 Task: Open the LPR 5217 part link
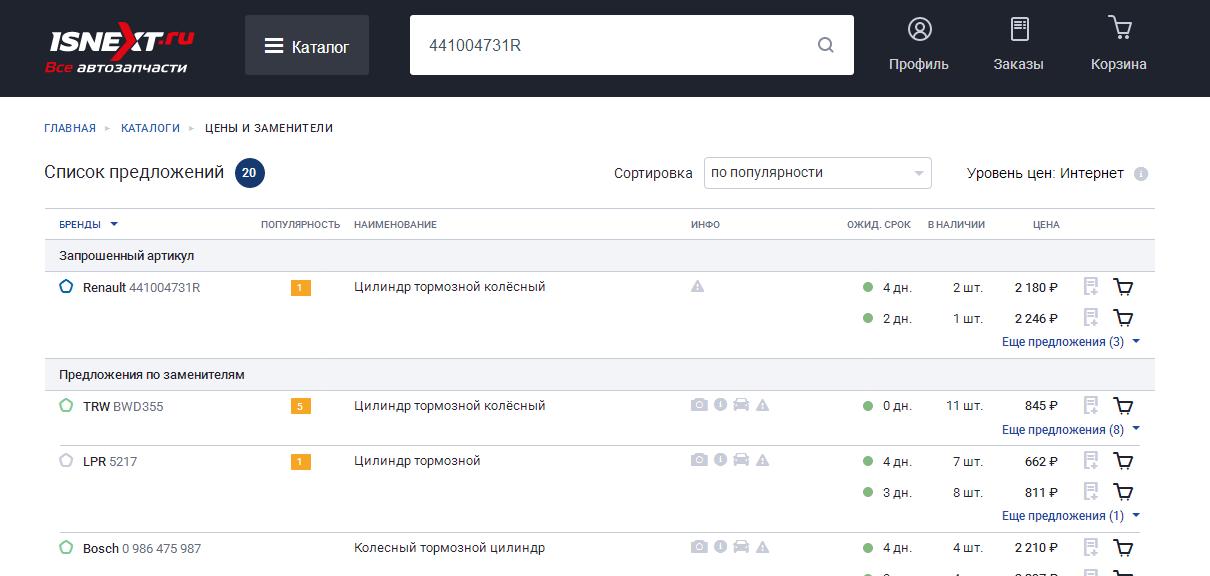coord(110,462)
